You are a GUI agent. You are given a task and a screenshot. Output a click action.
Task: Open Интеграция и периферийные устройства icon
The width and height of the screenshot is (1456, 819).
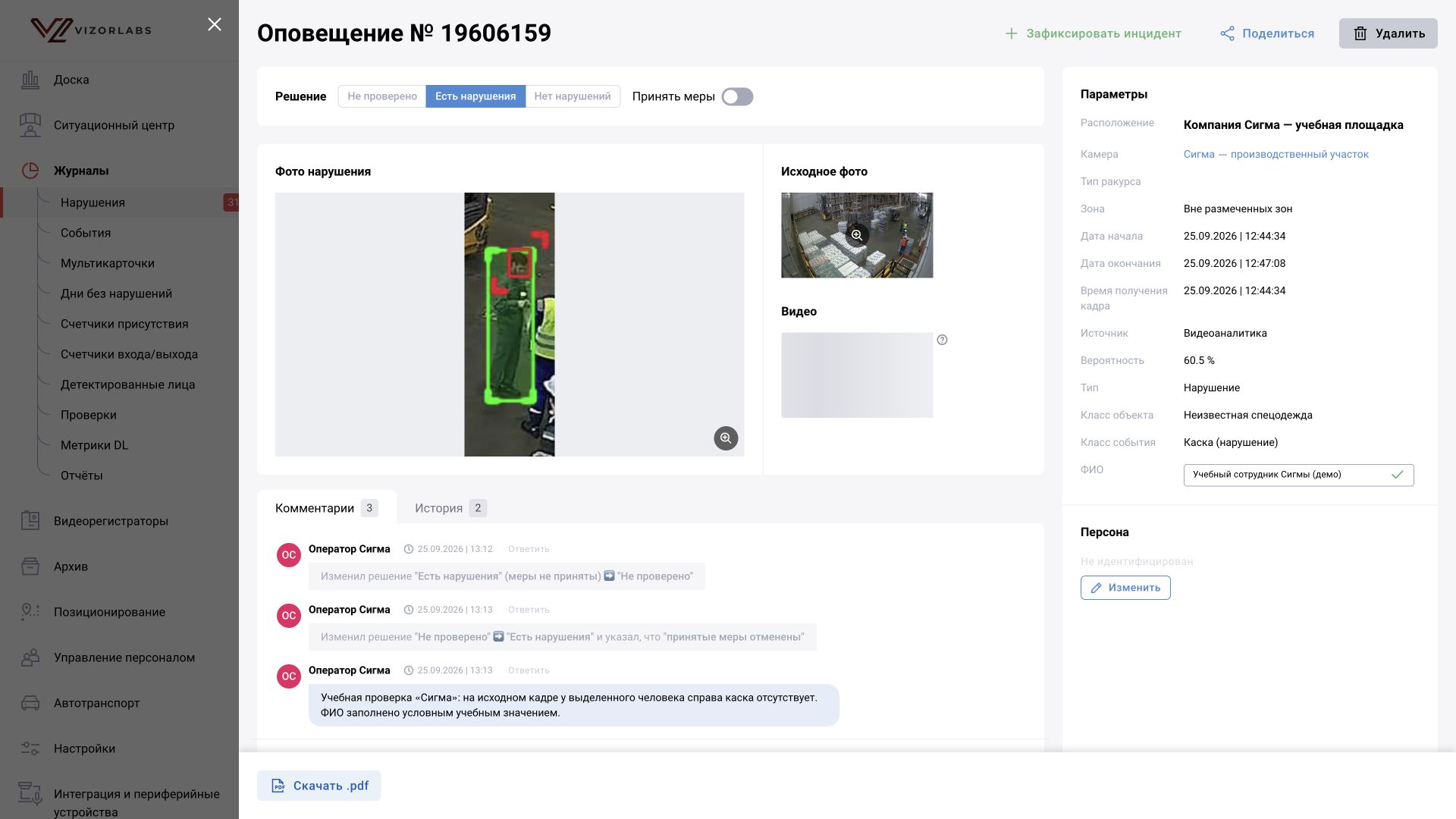(x=30, y=794)
